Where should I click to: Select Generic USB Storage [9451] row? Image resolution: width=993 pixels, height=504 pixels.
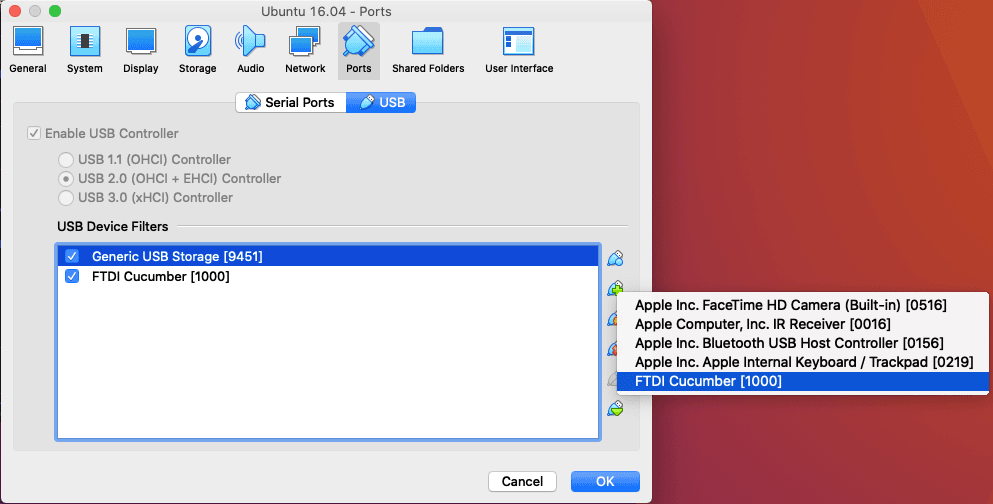coord(328,256)
